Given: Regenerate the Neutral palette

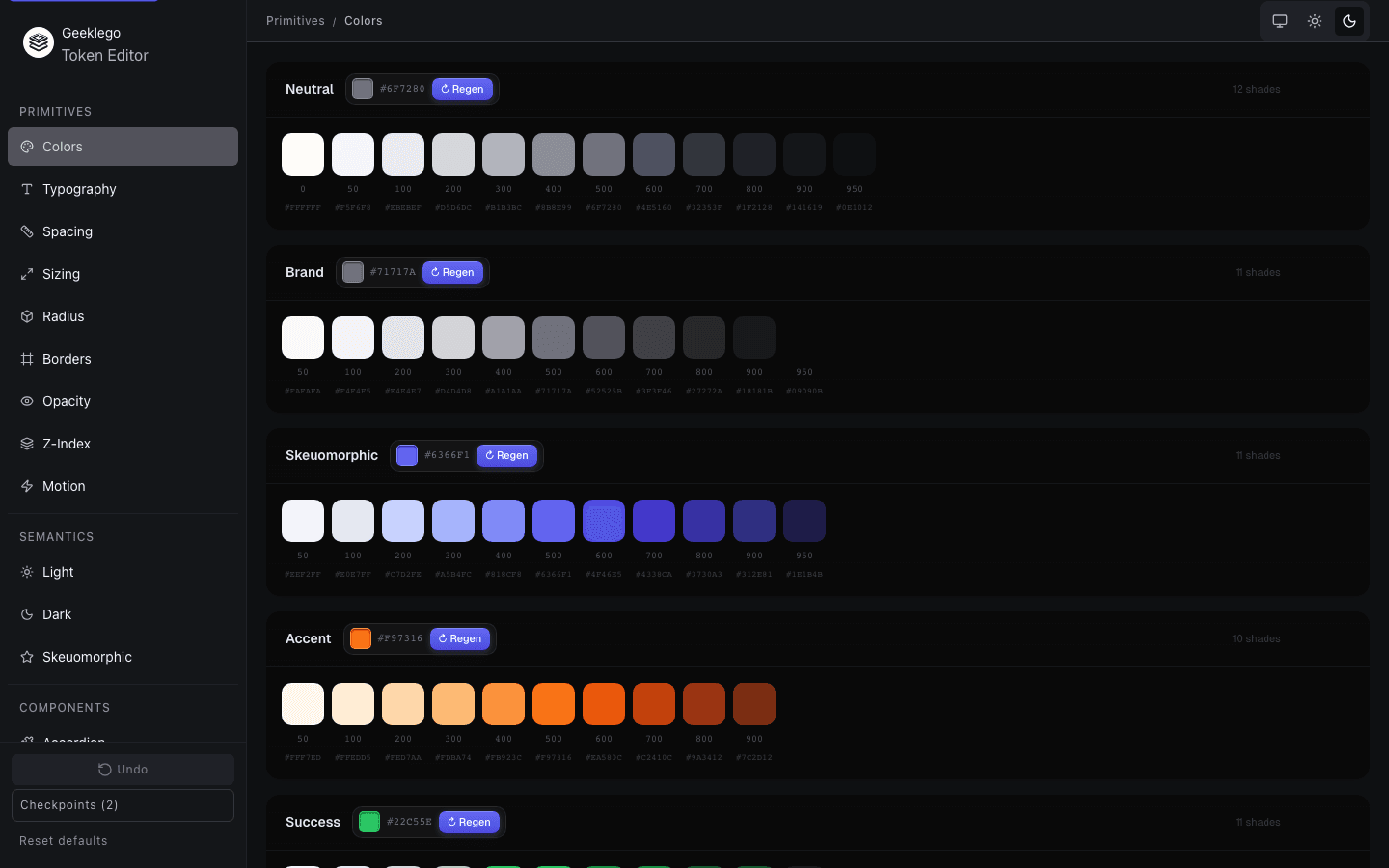Looking at the screenshot, I should pos(462,89).
